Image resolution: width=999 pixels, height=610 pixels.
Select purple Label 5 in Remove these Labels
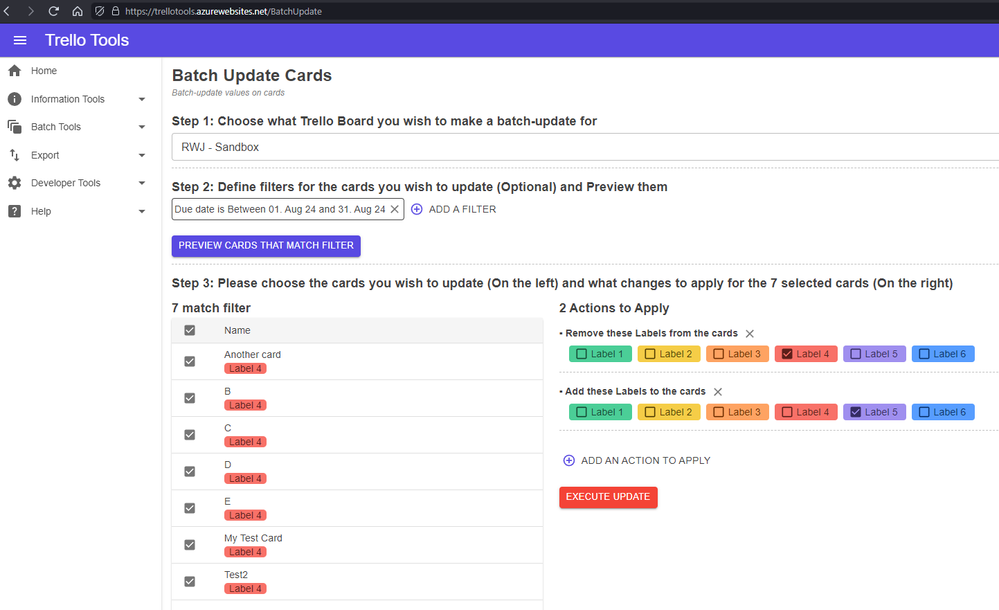[874, 354]
